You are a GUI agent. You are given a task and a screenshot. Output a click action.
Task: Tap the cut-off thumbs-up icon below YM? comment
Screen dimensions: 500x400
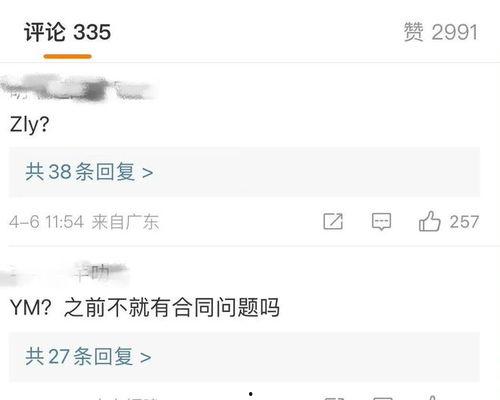click(432, 397)
